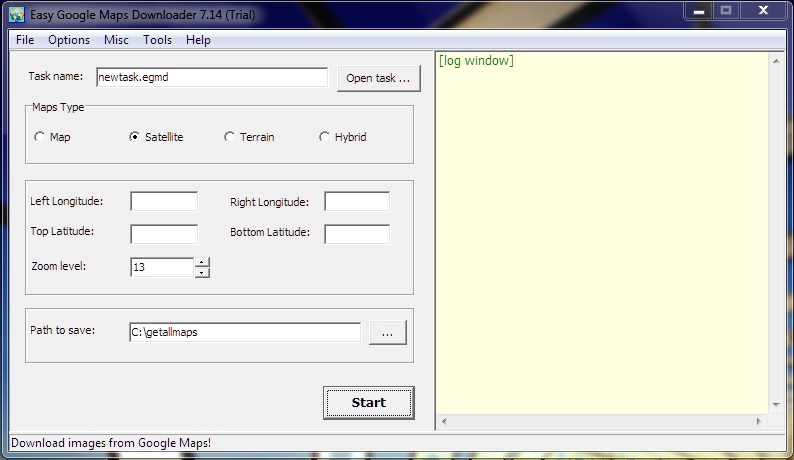Open the Options menu
Viewport: 794px width, 460px height.
[x=69, y=40]
